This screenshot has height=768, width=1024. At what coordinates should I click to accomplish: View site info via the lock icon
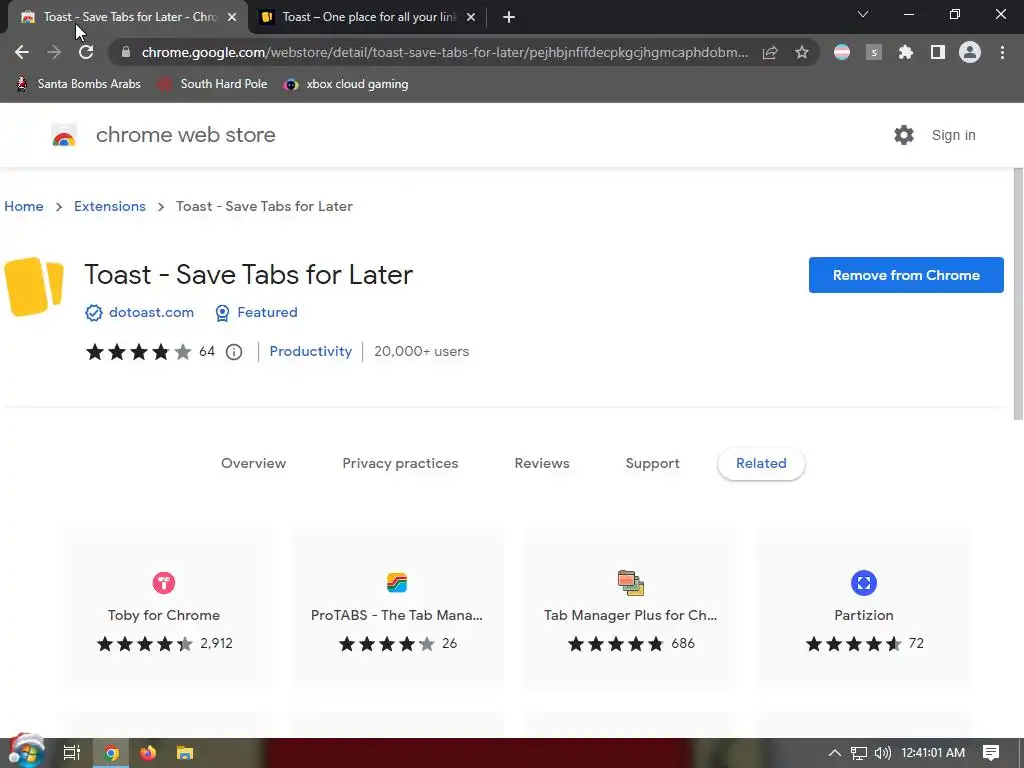coord(126,52)
